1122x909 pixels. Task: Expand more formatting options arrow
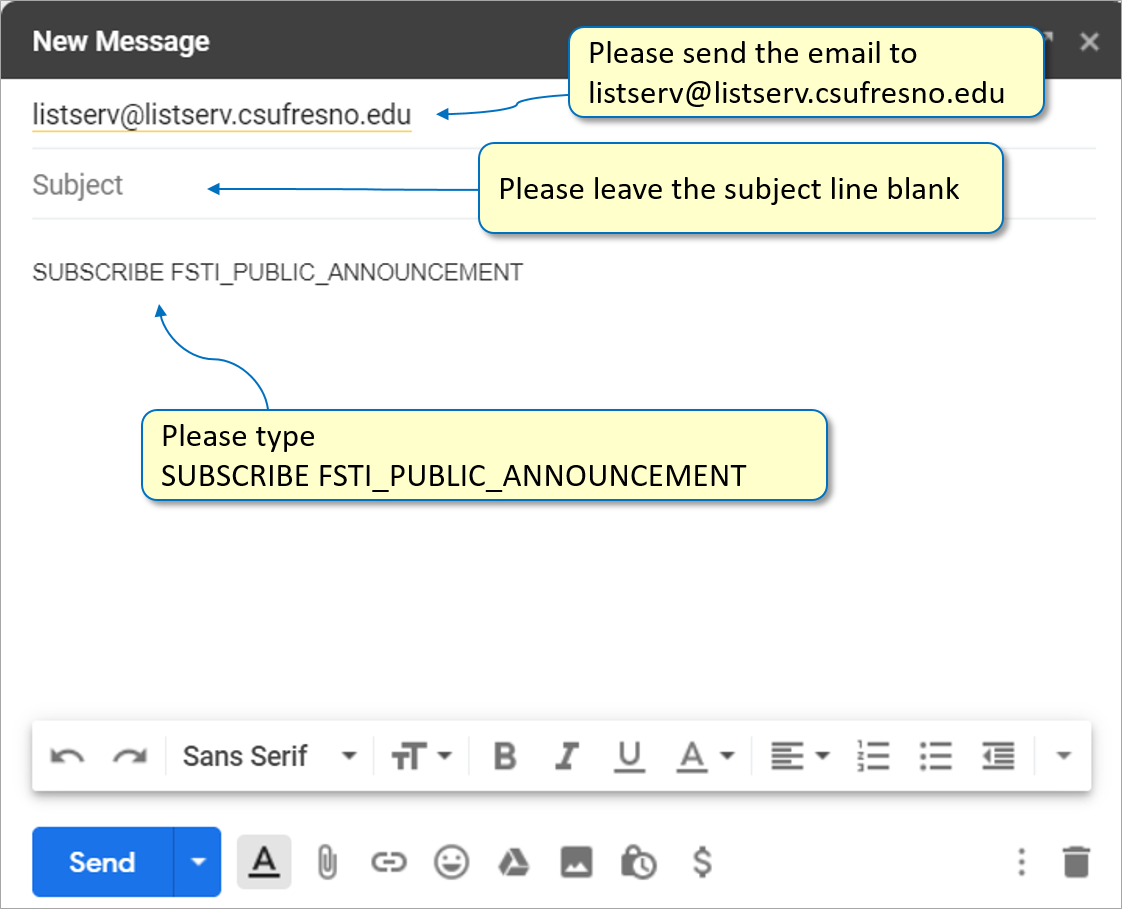[1063, 756]
